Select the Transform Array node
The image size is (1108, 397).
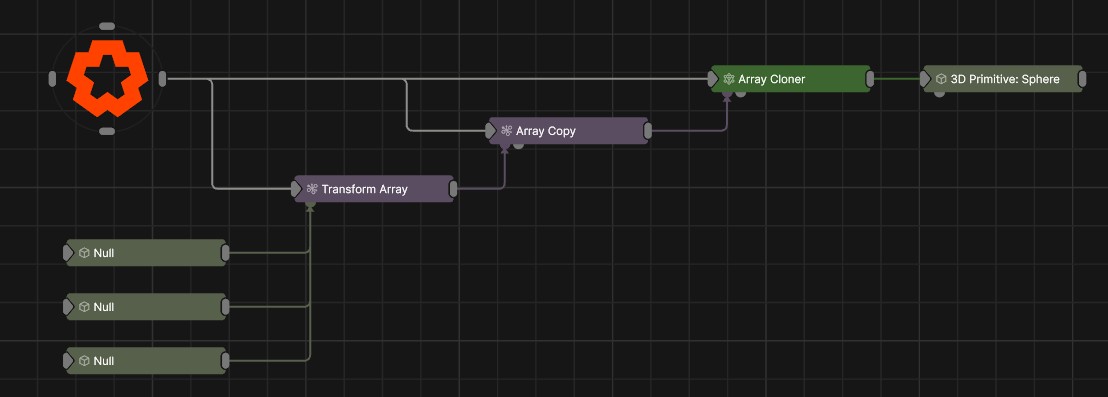point(375,189)
